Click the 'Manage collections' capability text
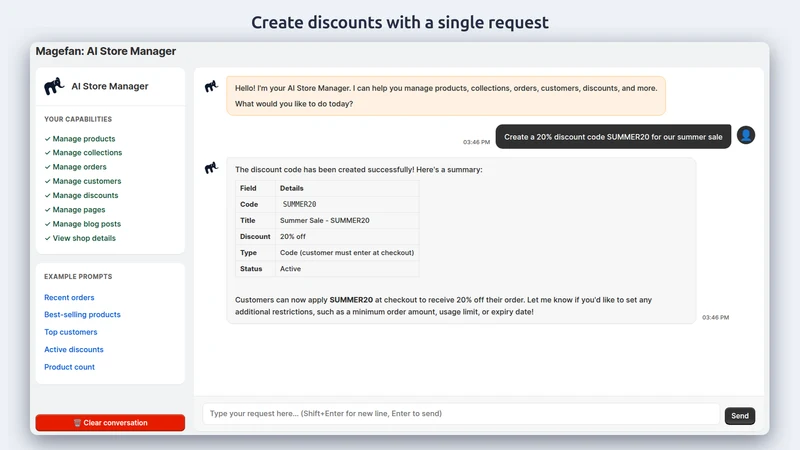 click(87, 153)
